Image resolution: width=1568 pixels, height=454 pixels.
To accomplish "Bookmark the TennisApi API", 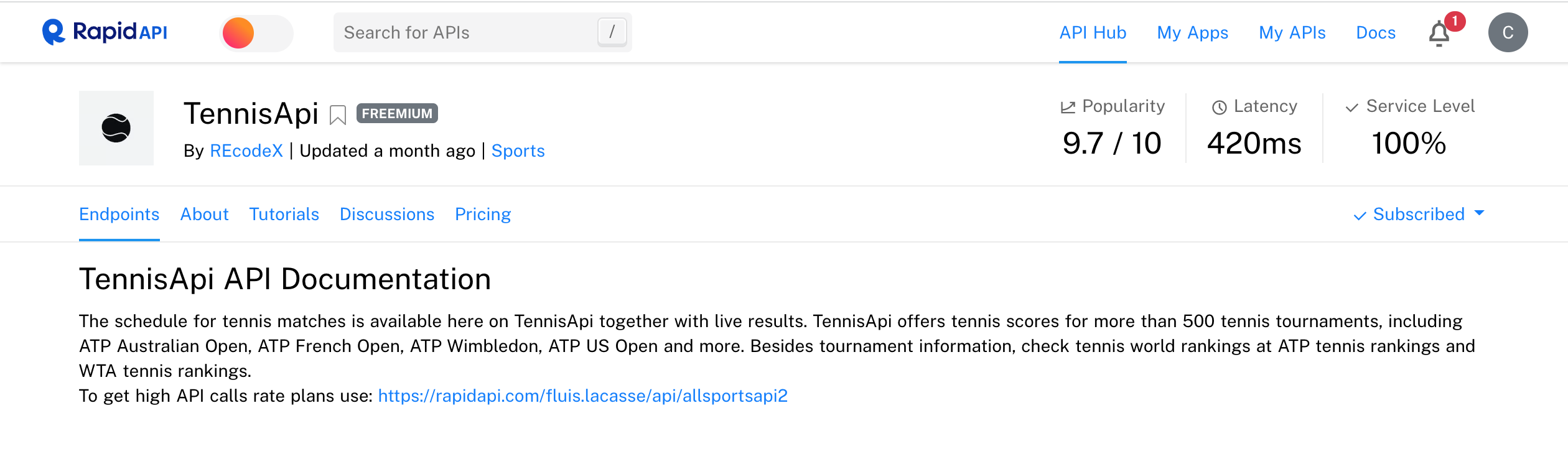I will tap(338, 115).
